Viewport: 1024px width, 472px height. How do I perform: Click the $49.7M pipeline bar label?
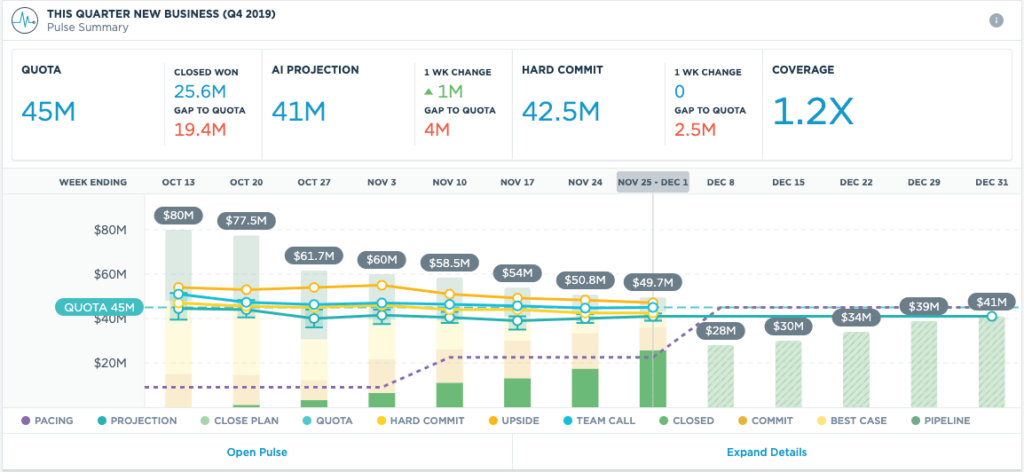653,283
